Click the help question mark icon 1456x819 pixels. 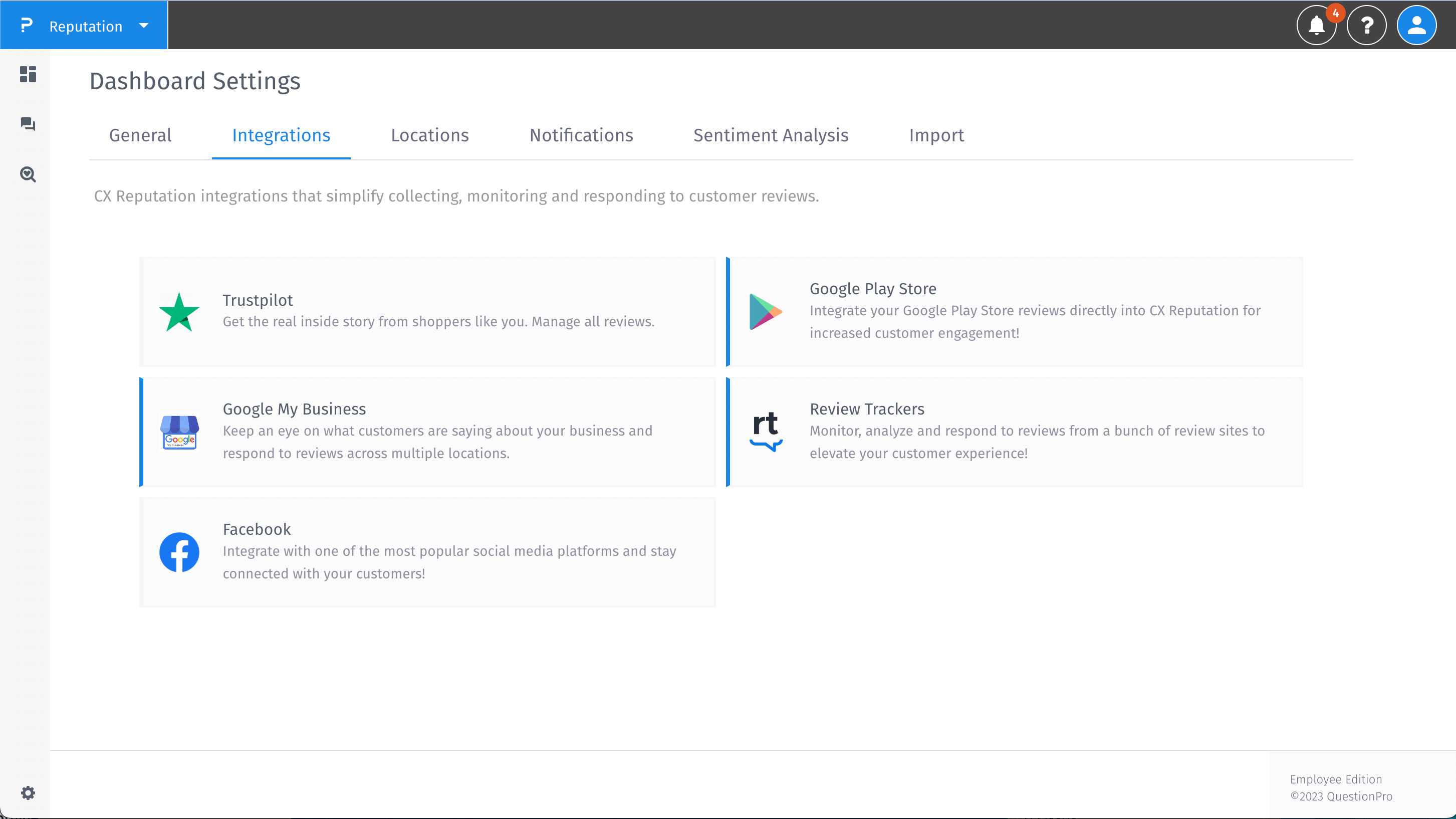[1366, 26]
